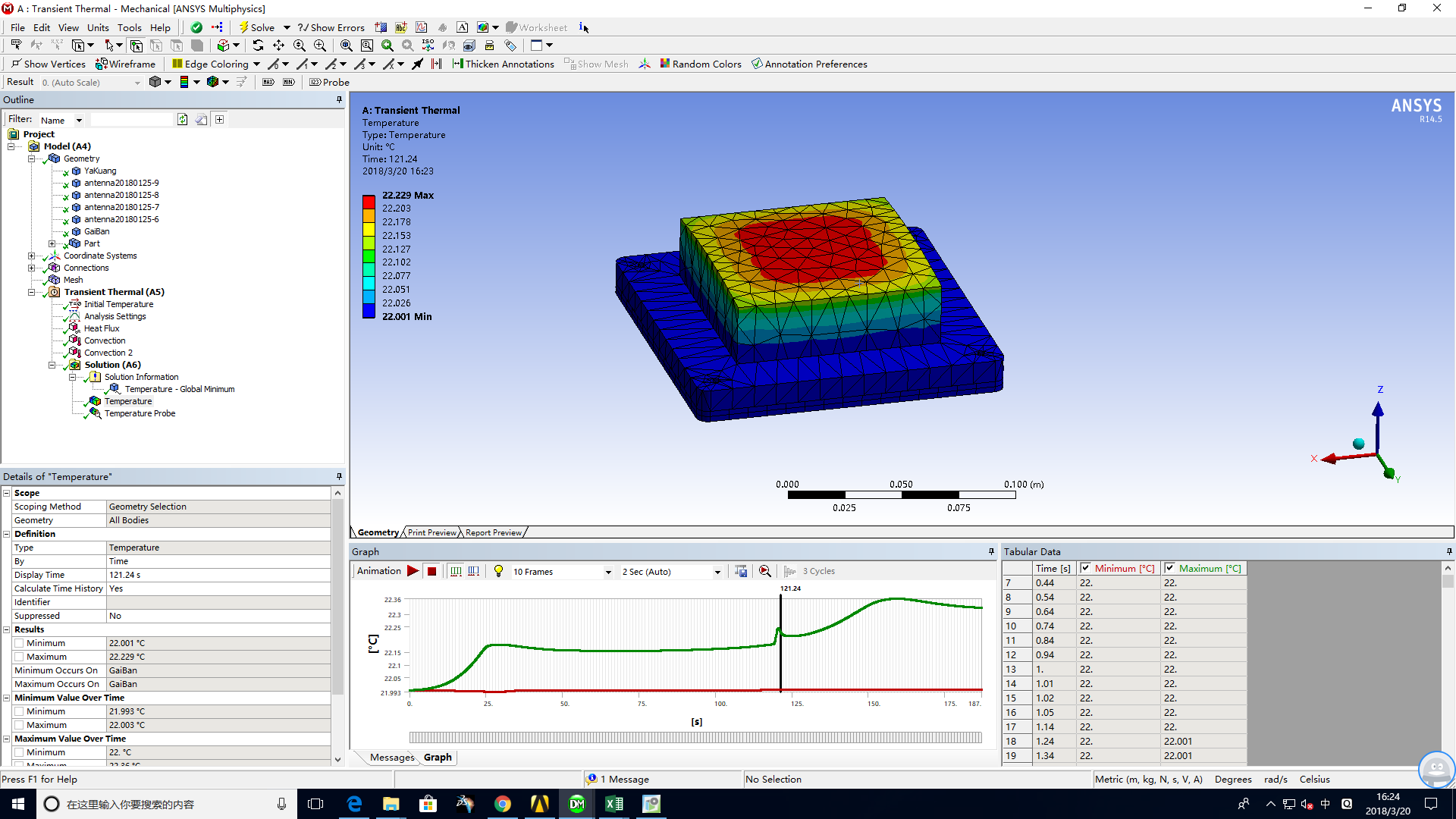Play the result animation
The image size is (1456, 819).
tap(413, 571)
